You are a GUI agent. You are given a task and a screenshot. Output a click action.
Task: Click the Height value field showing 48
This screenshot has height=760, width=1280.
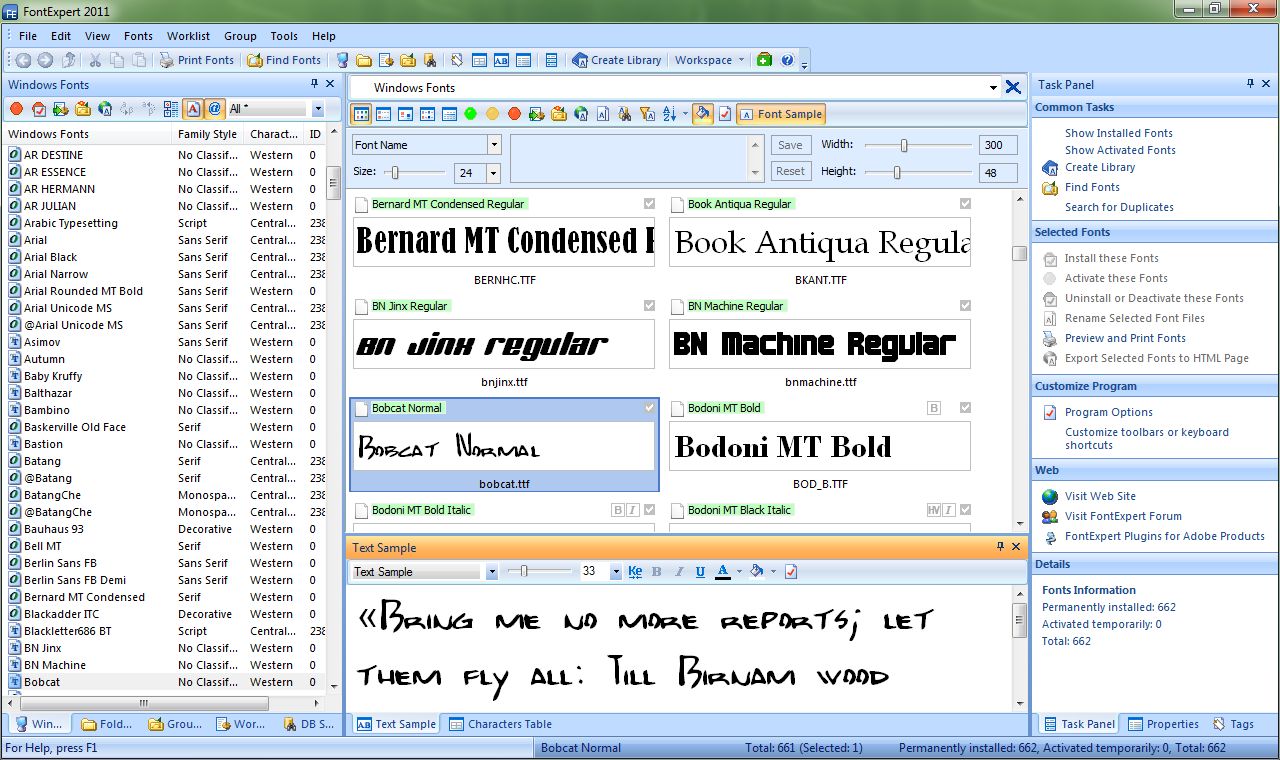click(998, 173)
